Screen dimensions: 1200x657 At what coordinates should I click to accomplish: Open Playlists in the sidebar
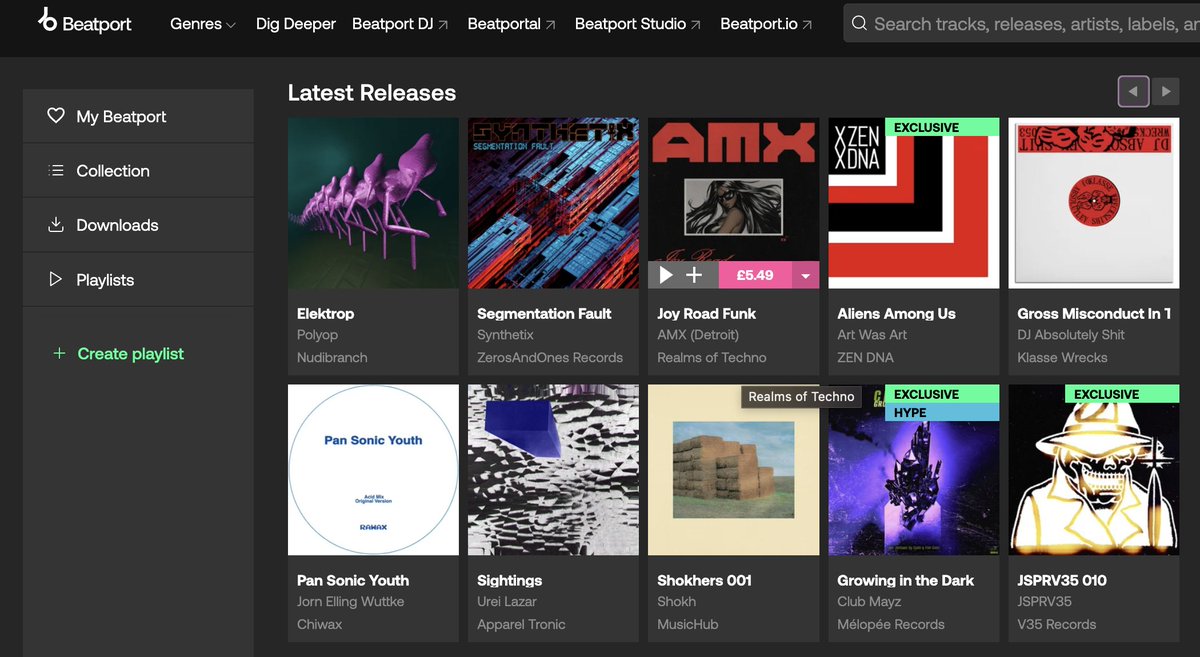point(138,280)
